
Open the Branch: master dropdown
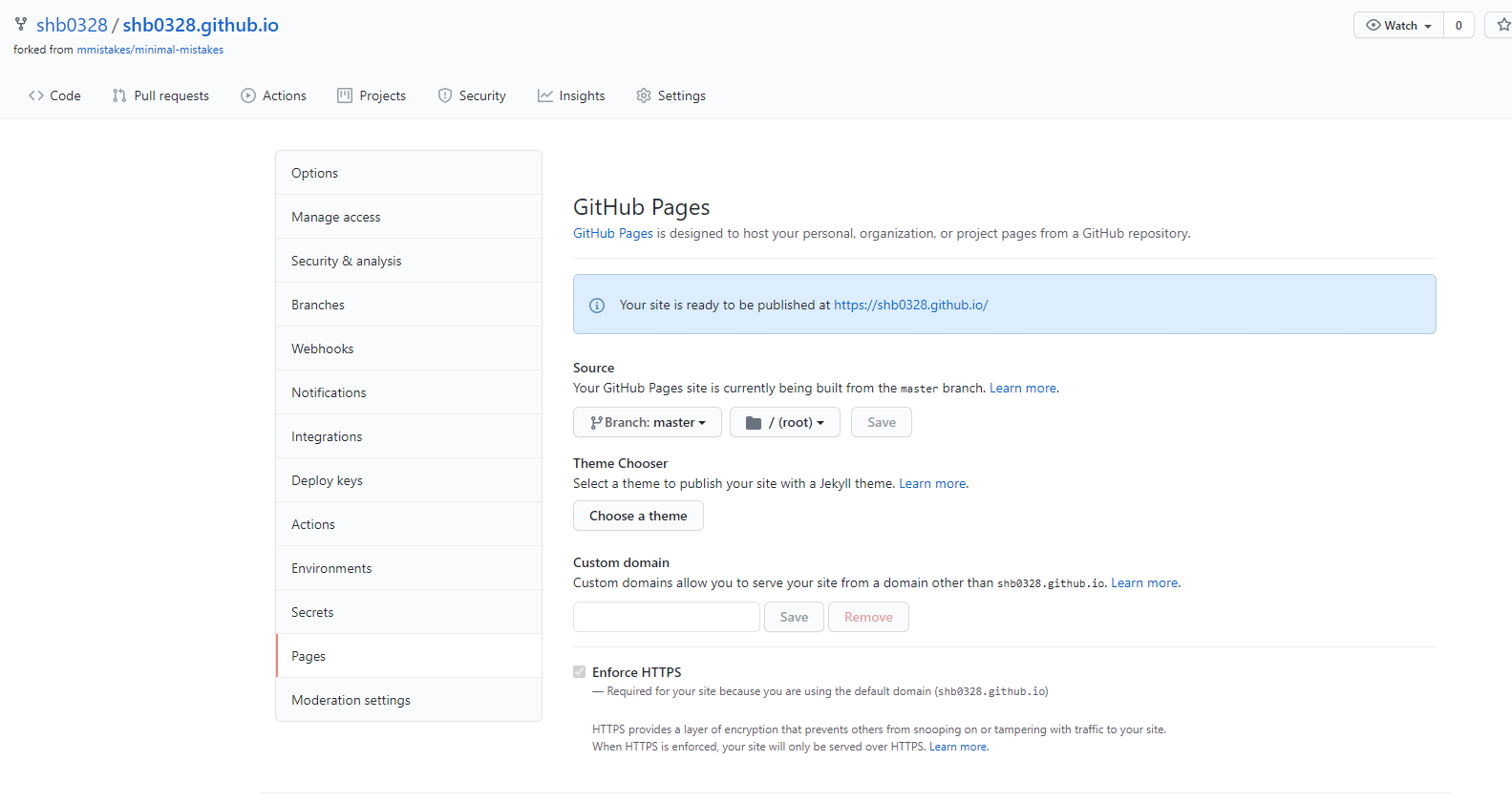tap(648, 422)
